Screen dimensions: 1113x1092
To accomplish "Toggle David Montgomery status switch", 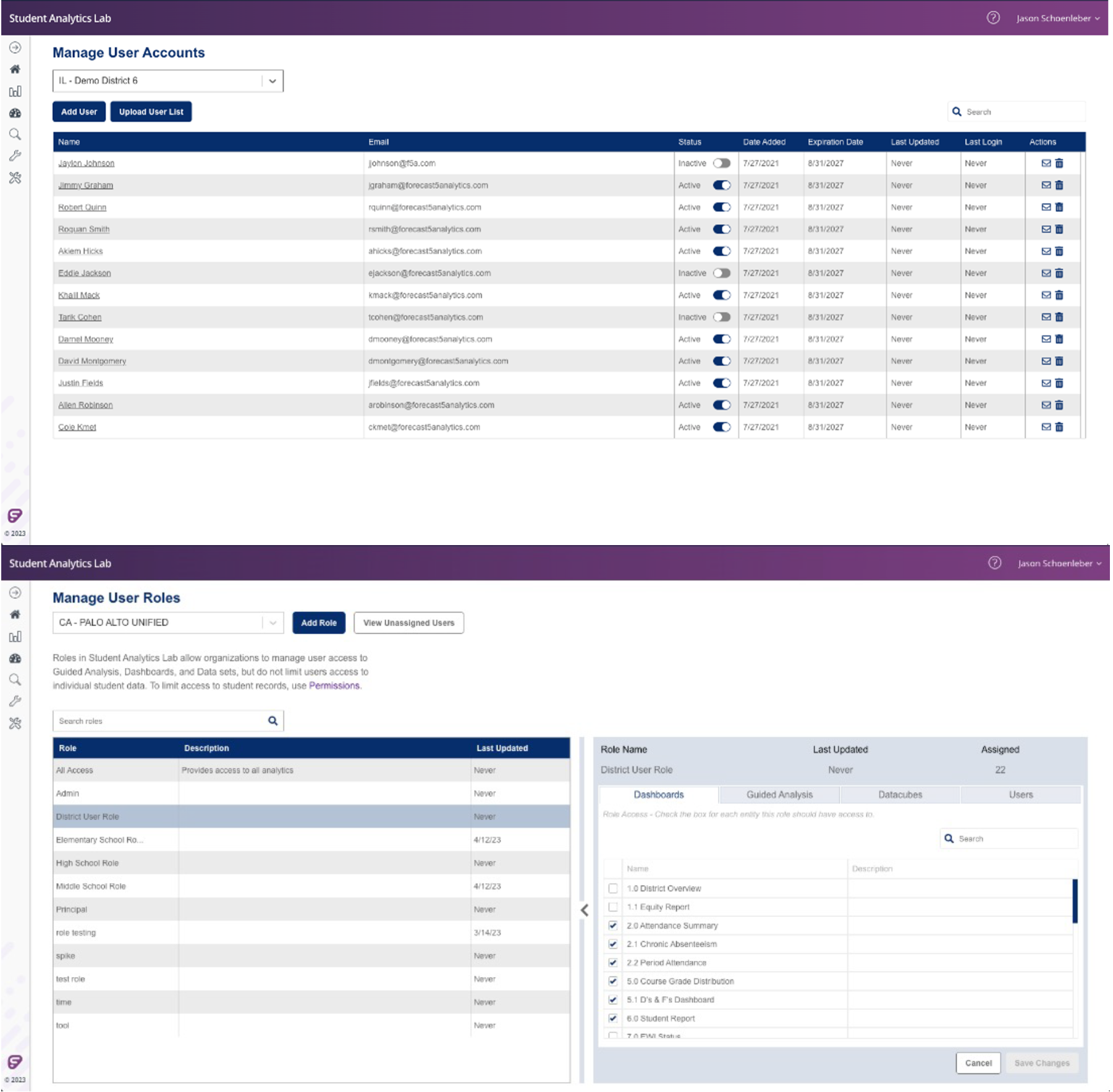I will (x=721, y=361).
